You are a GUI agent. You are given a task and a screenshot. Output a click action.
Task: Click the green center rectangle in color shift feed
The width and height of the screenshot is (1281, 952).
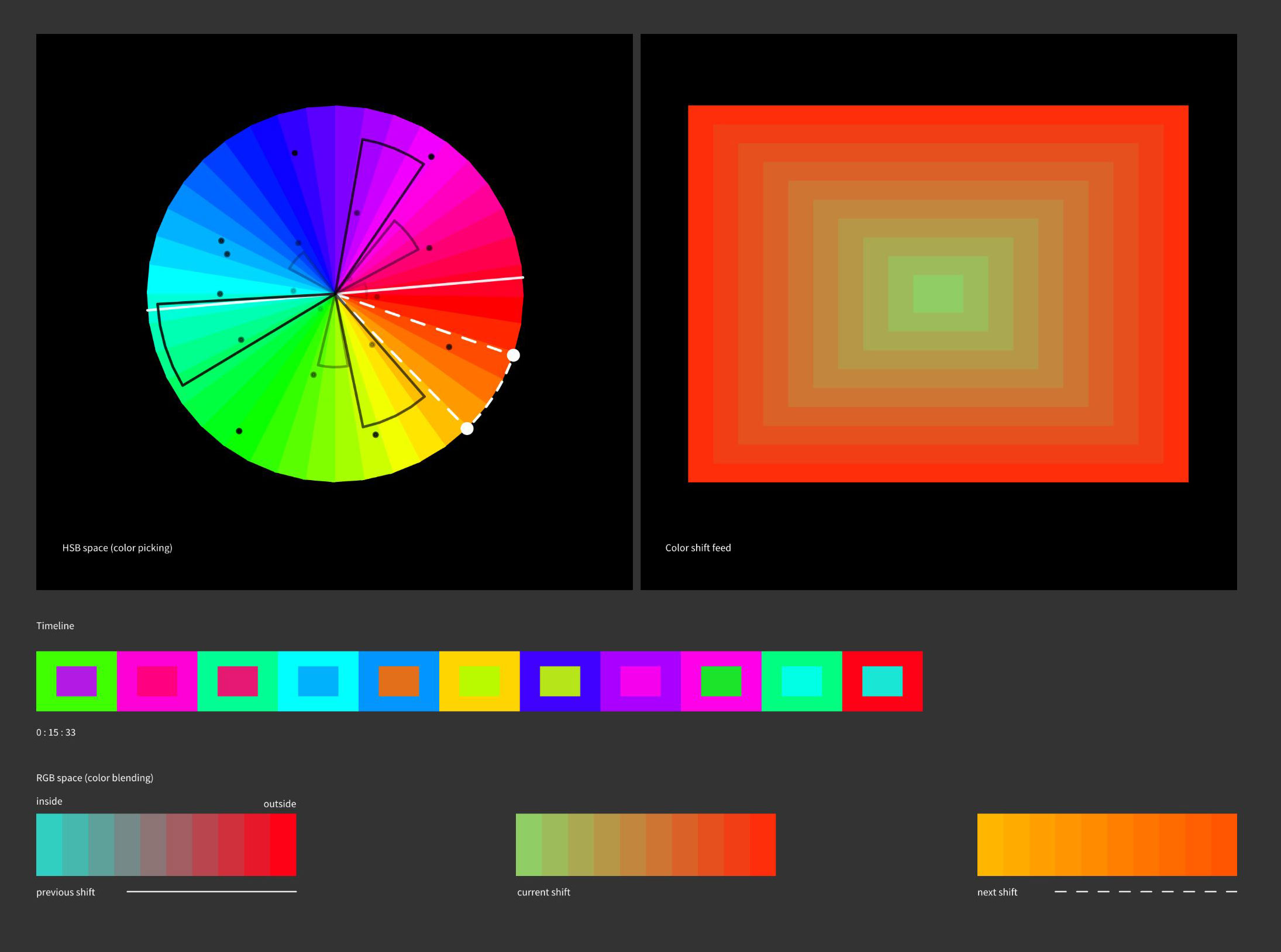click(938, 294)
